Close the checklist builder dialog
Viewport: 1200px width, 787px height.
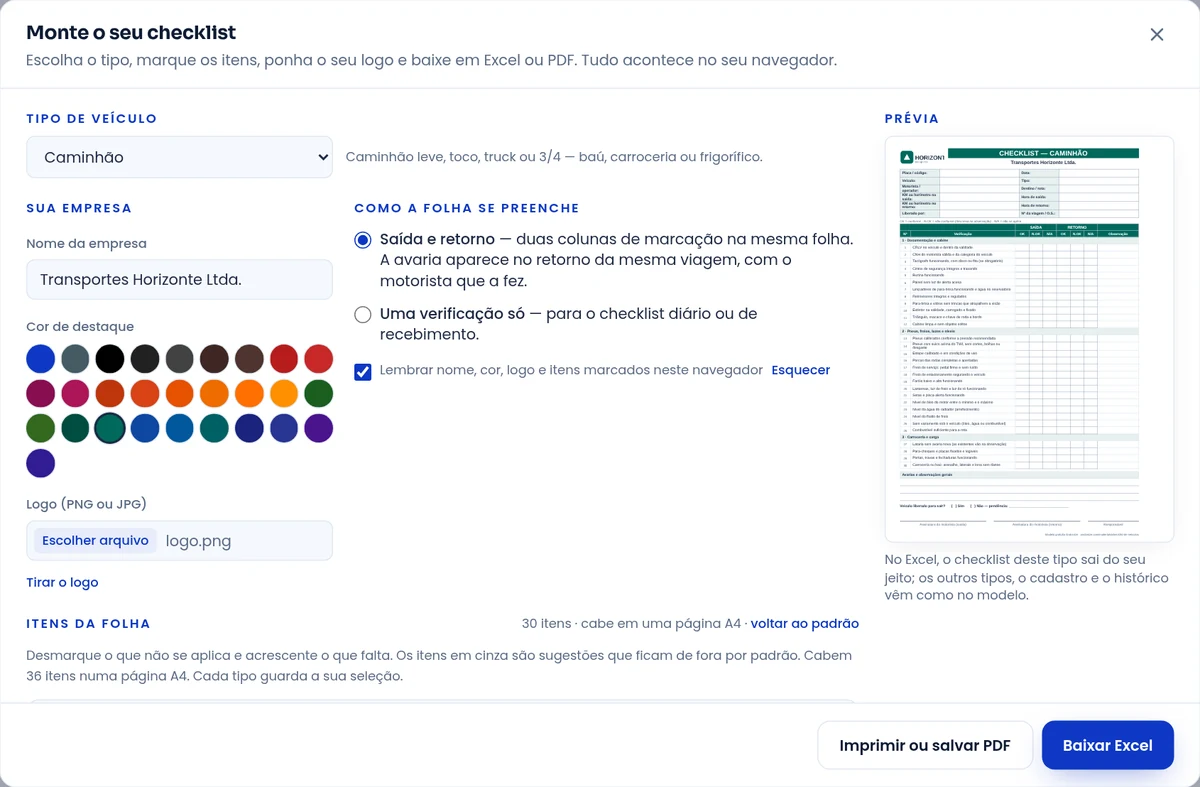(x=1157, y=35)
